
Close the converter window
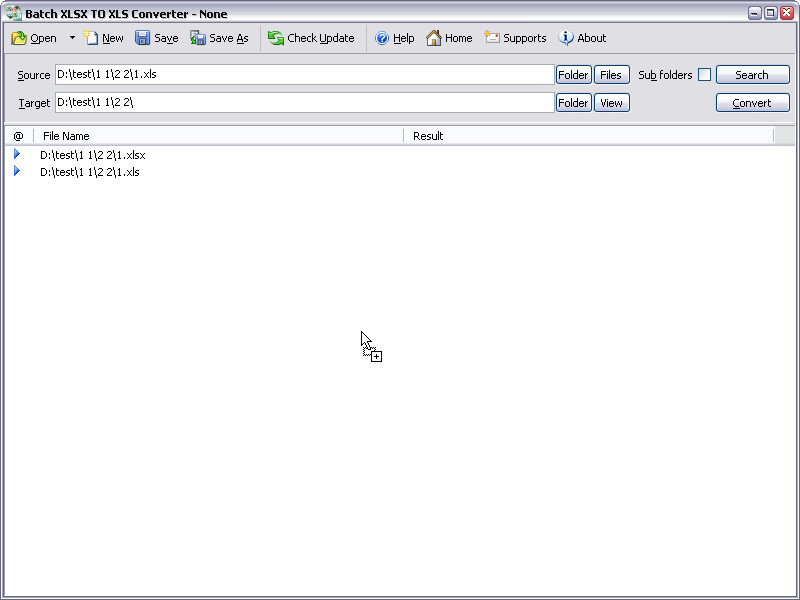[787, 13]
